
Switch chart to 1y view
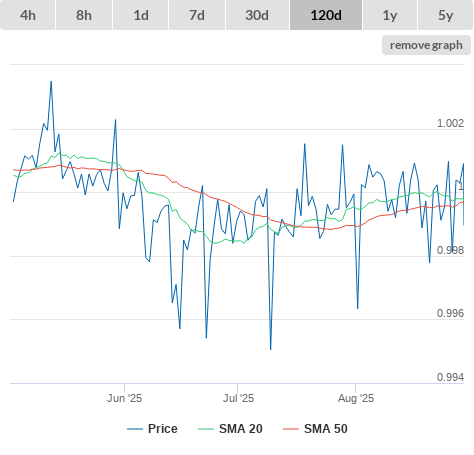pyautogui.click(x=390, y=15)
